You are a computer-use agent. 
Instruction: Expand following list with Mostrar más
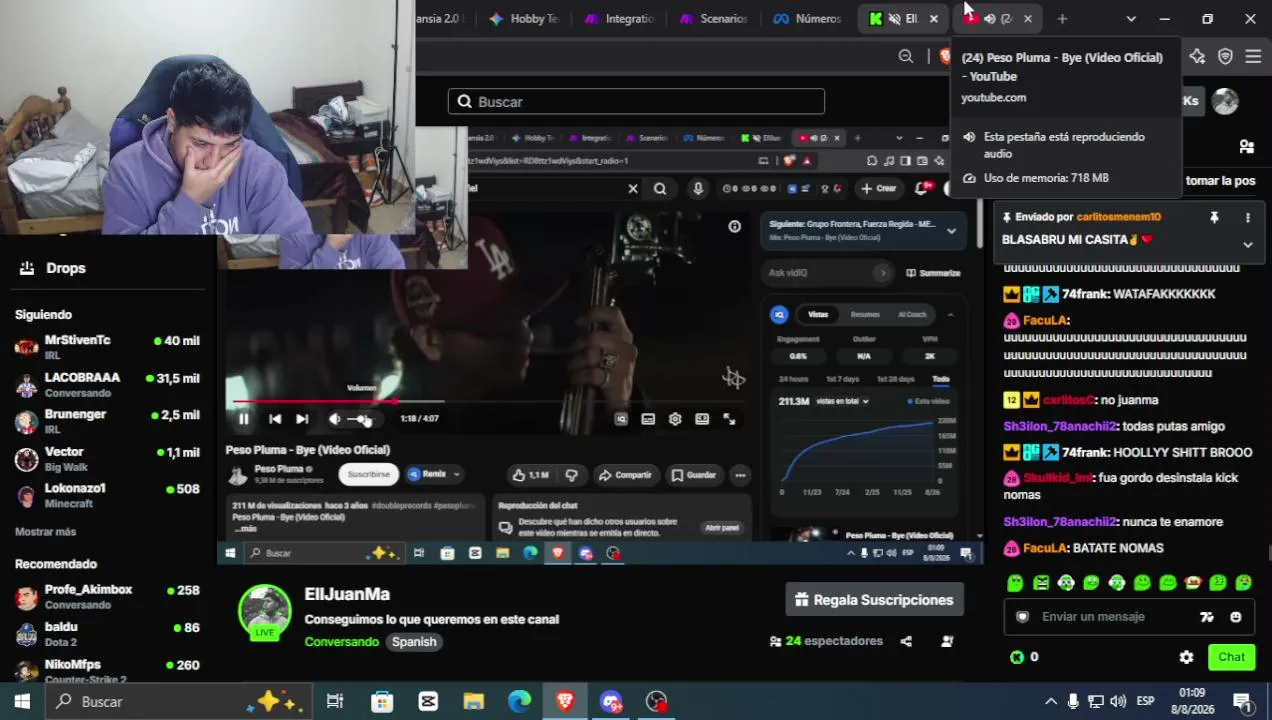[x=45, y=532]
